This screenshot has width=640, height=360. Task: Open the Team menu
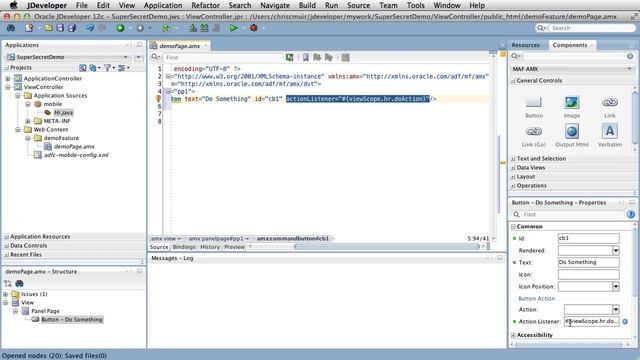(x=388, y=5)
